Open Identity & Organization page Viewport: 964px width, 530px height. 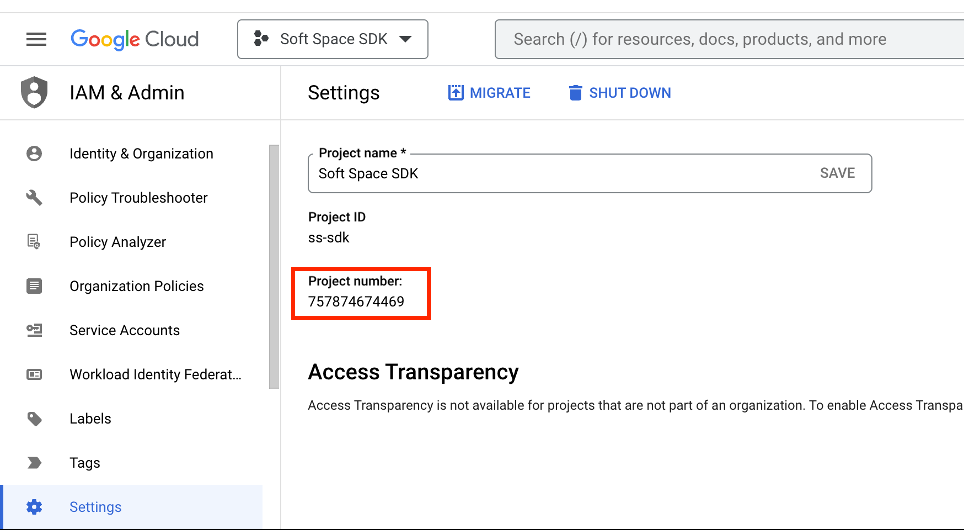coord(141,154)
